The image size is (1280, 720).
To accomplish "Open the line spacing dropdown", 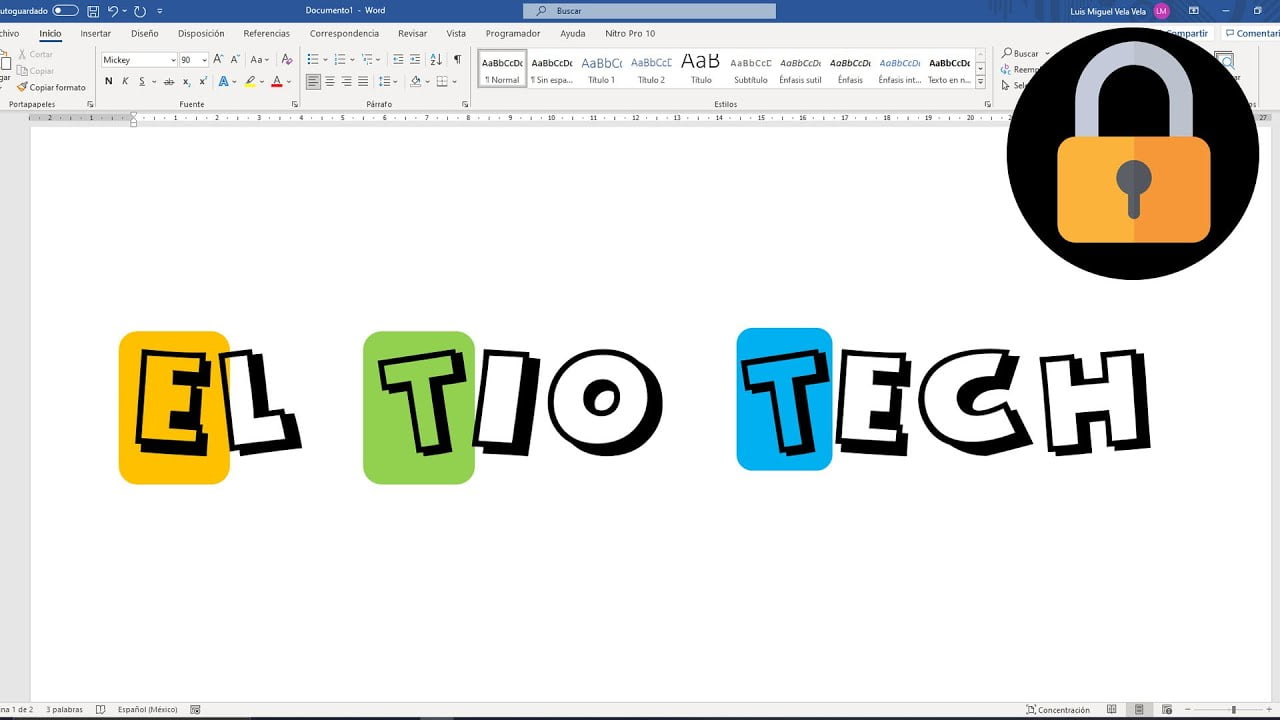I will coord(386,82).
